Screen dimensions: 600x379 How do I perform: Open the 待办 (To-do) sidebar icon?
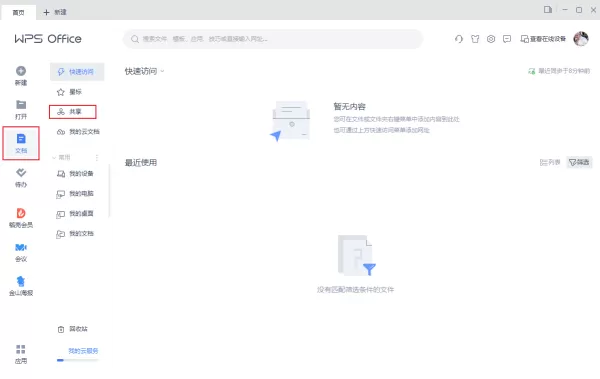21,178
